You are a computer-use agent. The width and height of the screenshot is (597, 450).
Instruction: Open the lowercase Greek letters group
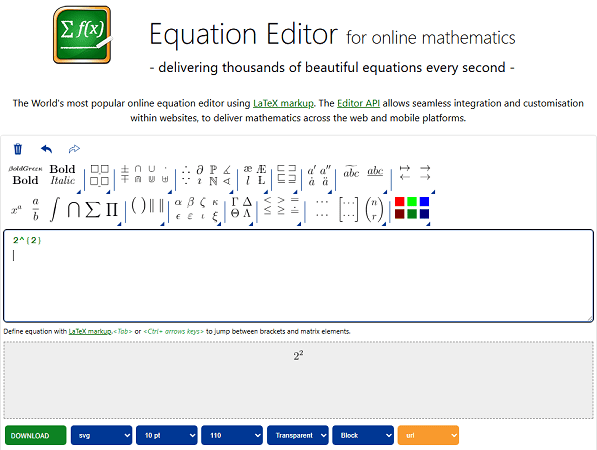(196, 209)
